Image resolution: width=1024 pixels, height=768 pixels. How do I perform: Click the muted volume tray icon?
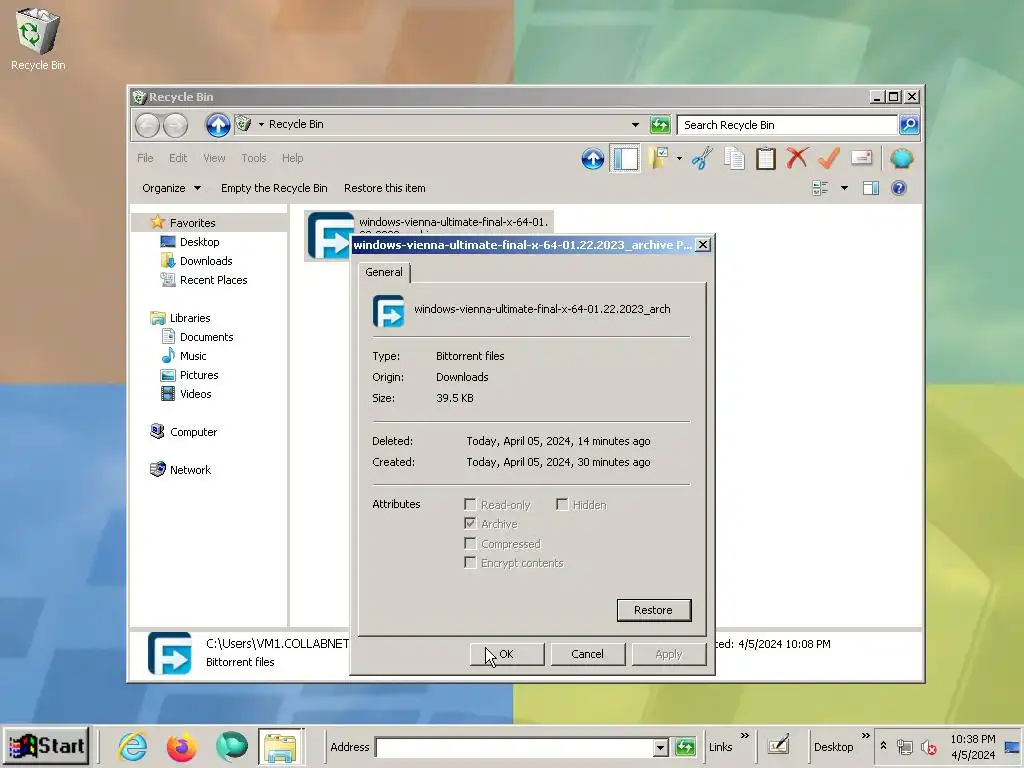[x=928, y=746]
